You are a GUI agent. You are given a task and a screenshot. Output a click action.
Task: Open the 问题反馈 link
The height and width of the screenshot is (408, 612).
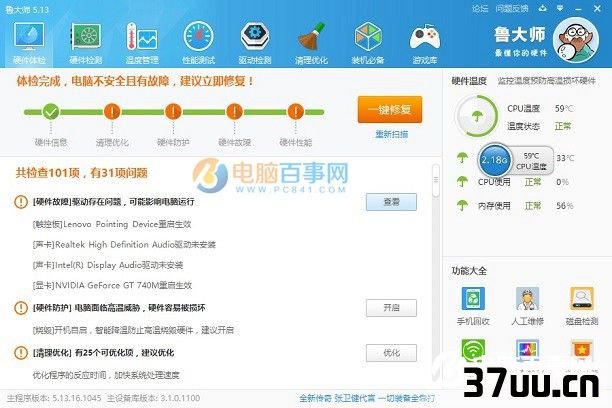512,8
